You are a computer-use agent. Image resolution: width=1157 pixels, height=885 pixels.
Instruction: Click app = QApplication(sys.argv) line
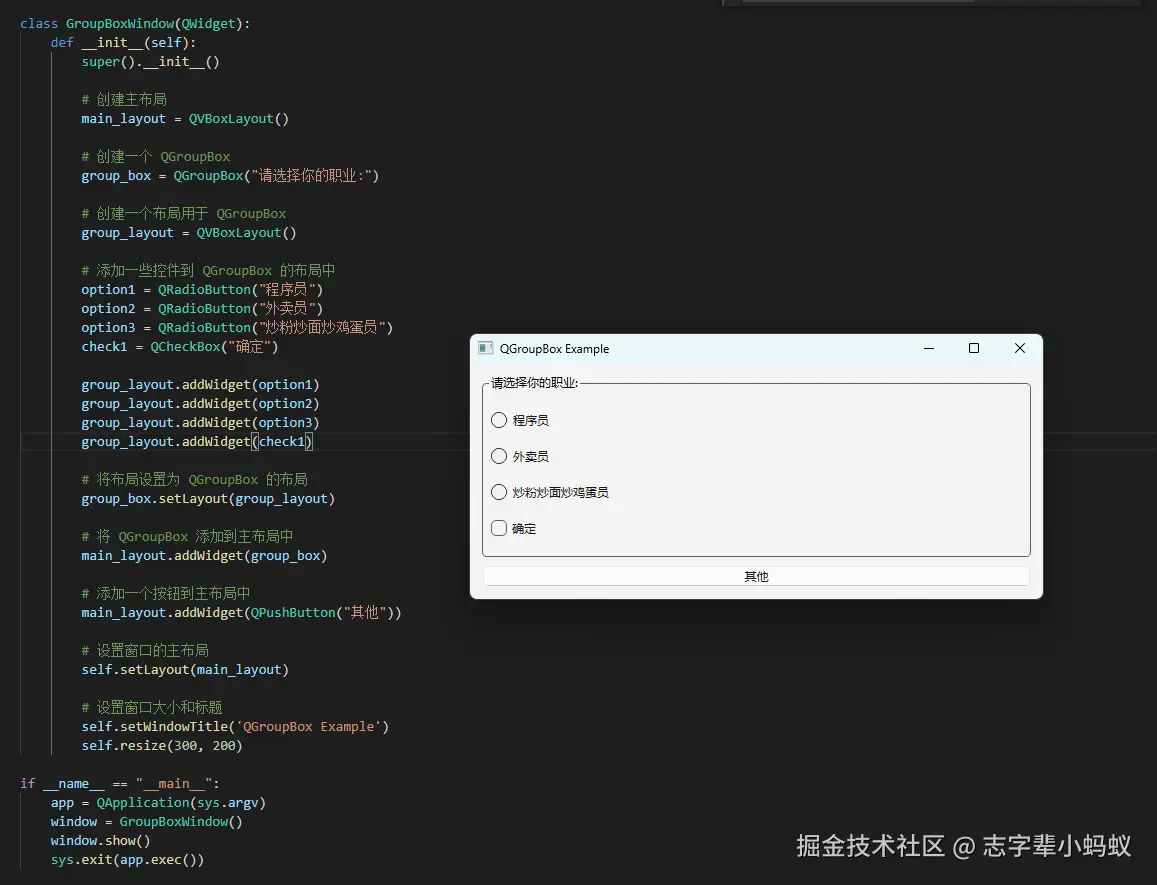tap(158, 802)
